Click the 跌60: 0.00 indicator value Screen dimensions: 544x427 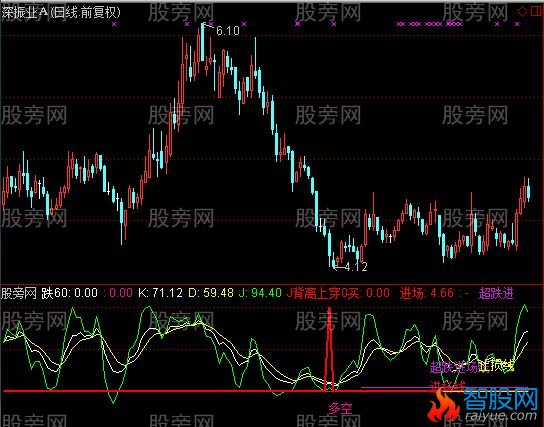pos(70,293)
